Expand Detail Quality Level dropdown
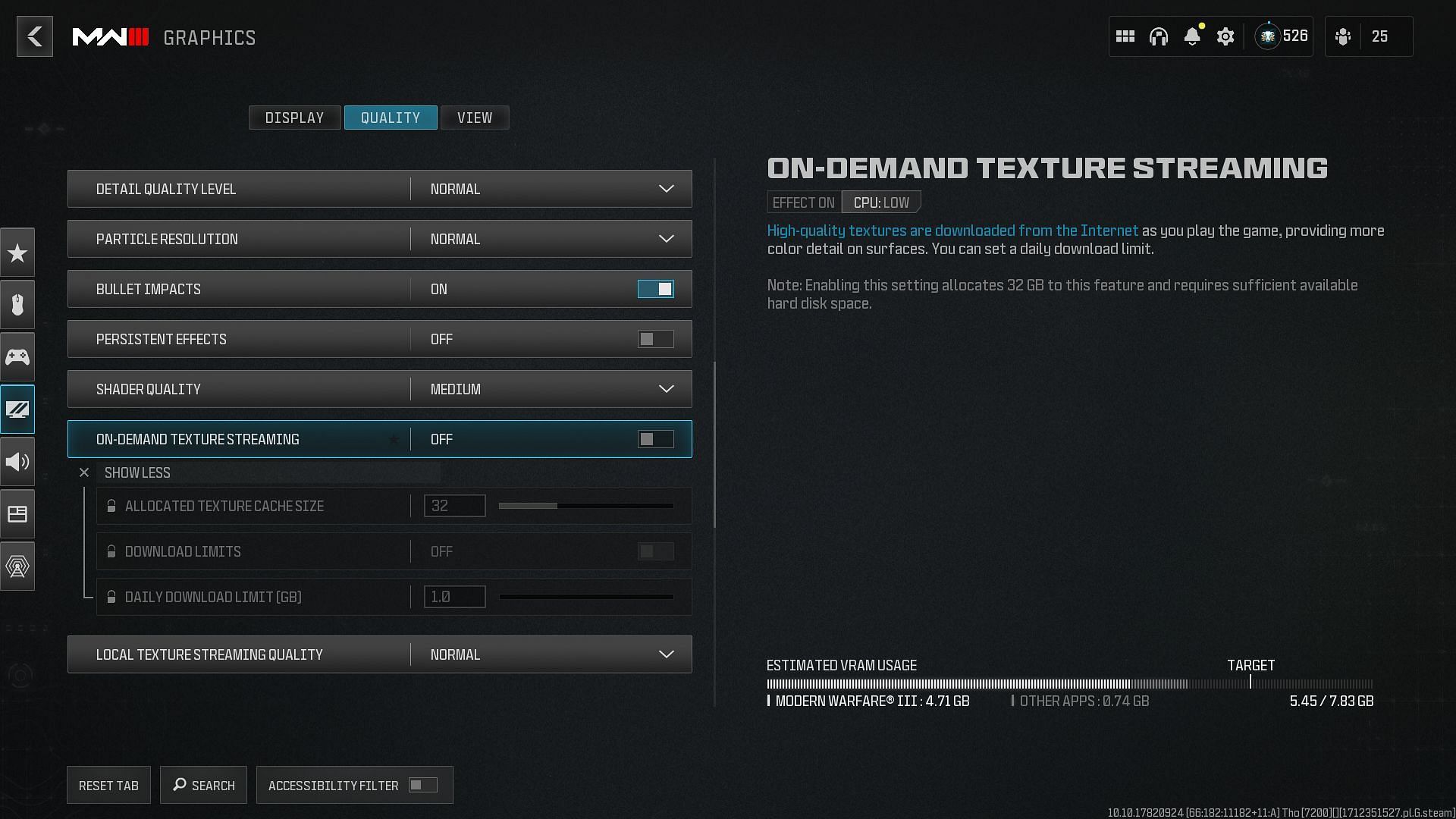The image size is (1456, 819). (x=665, y=189)
